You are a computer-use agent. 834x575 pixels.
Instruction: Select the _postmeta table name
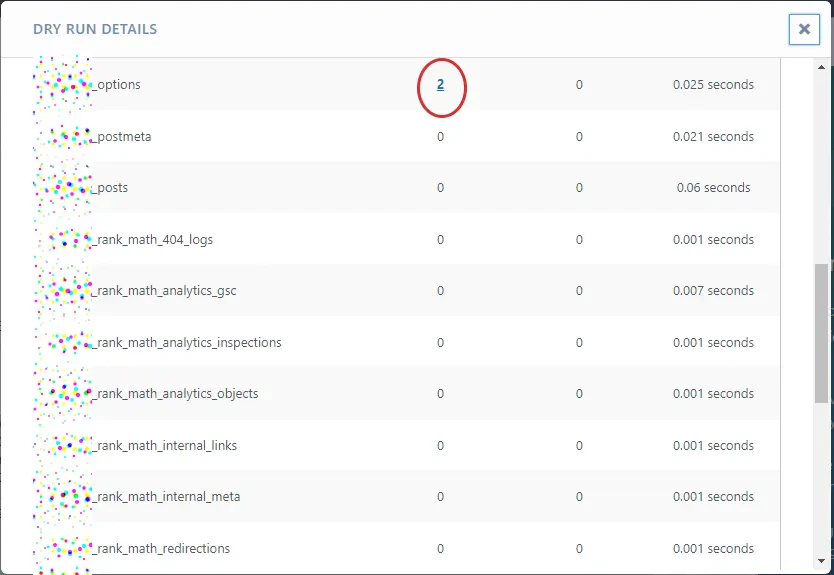tap(122, 137)
